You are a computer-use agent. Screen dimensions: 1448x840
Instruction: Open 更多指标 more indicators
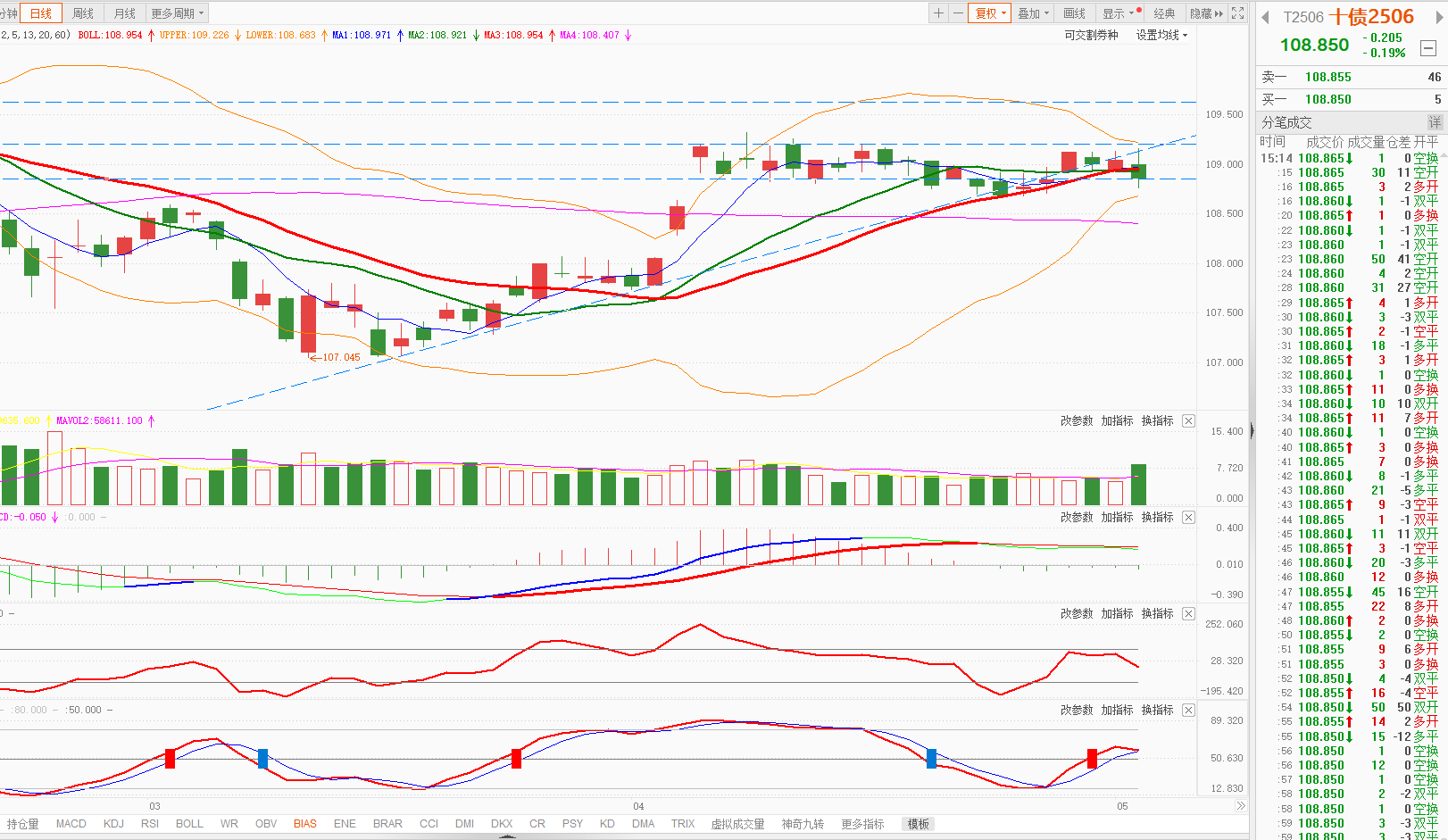862,824
